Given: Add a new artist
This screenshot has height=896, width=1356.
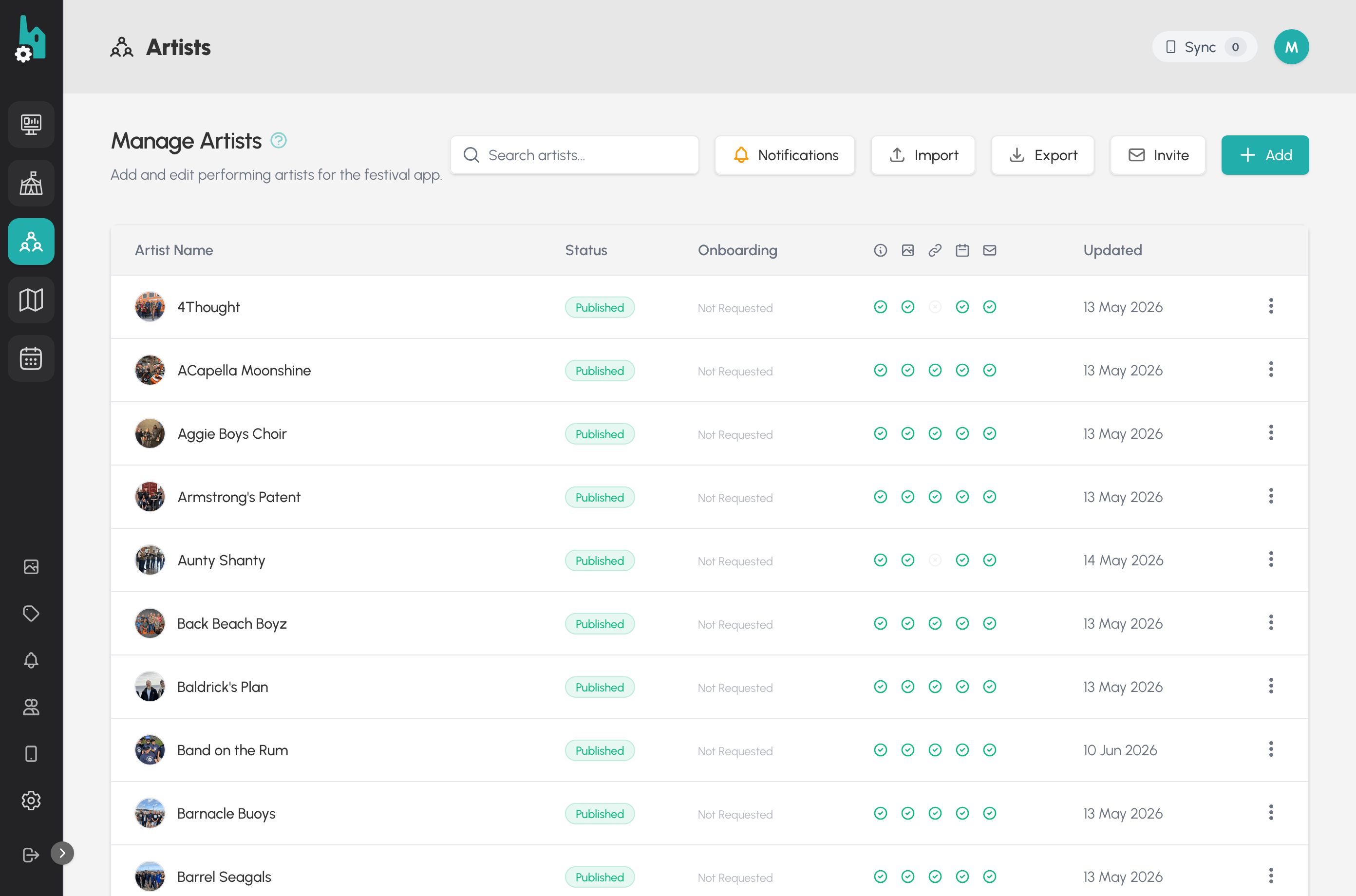Looking at the screenshot, I should (1265, 155).
